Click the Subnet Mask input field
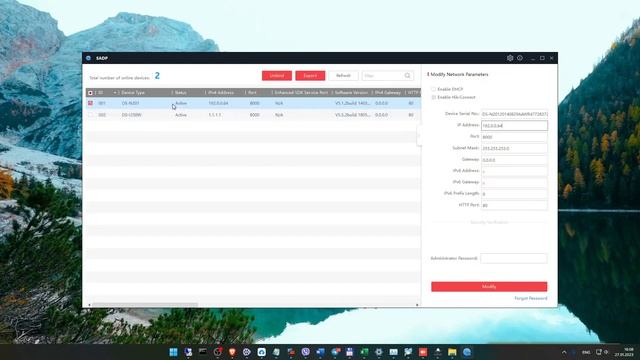The width and height of the screenshot is (640, 360). [x=514, y=148]
